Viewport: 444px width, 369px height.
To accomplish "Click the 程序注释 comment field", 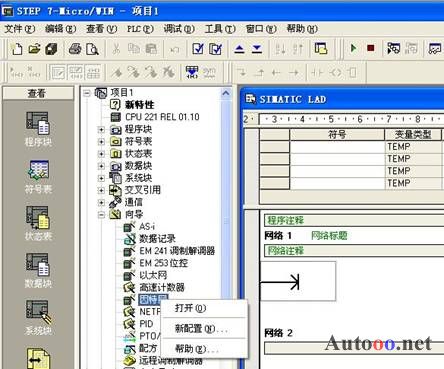I will pos(354,220).
